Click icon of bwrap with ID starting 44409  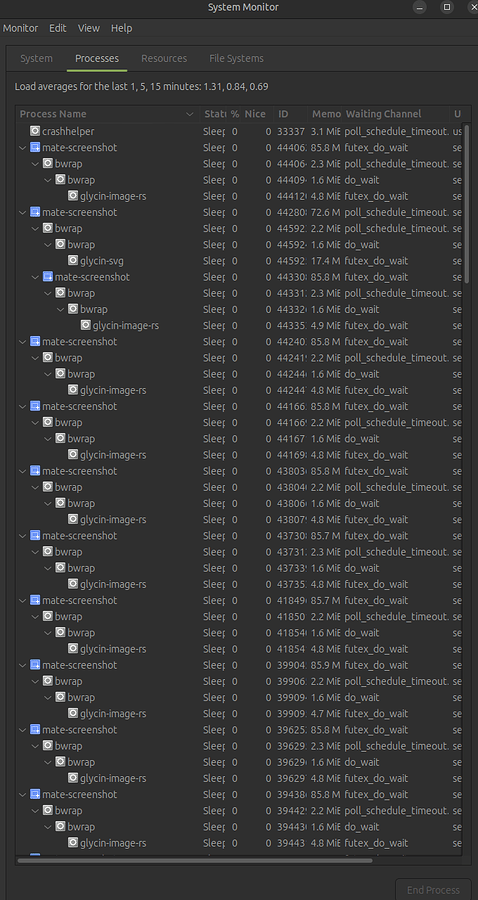coord(60,180)
